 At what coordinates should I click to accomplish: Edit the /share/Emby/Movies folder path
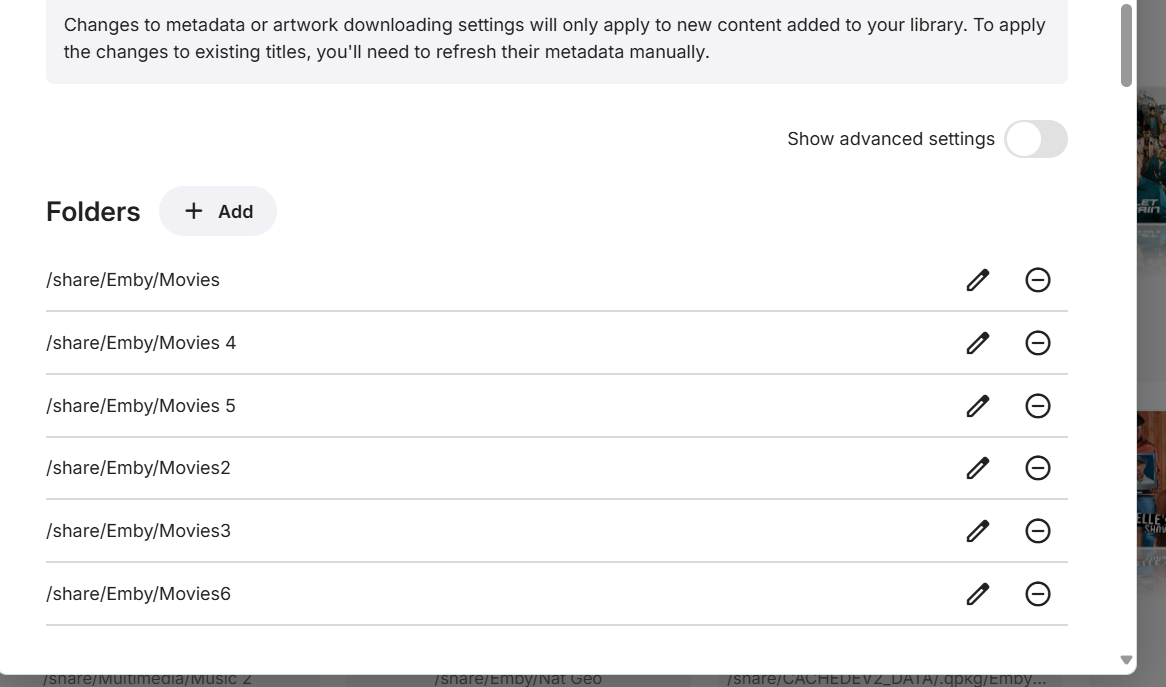[977, 280]
